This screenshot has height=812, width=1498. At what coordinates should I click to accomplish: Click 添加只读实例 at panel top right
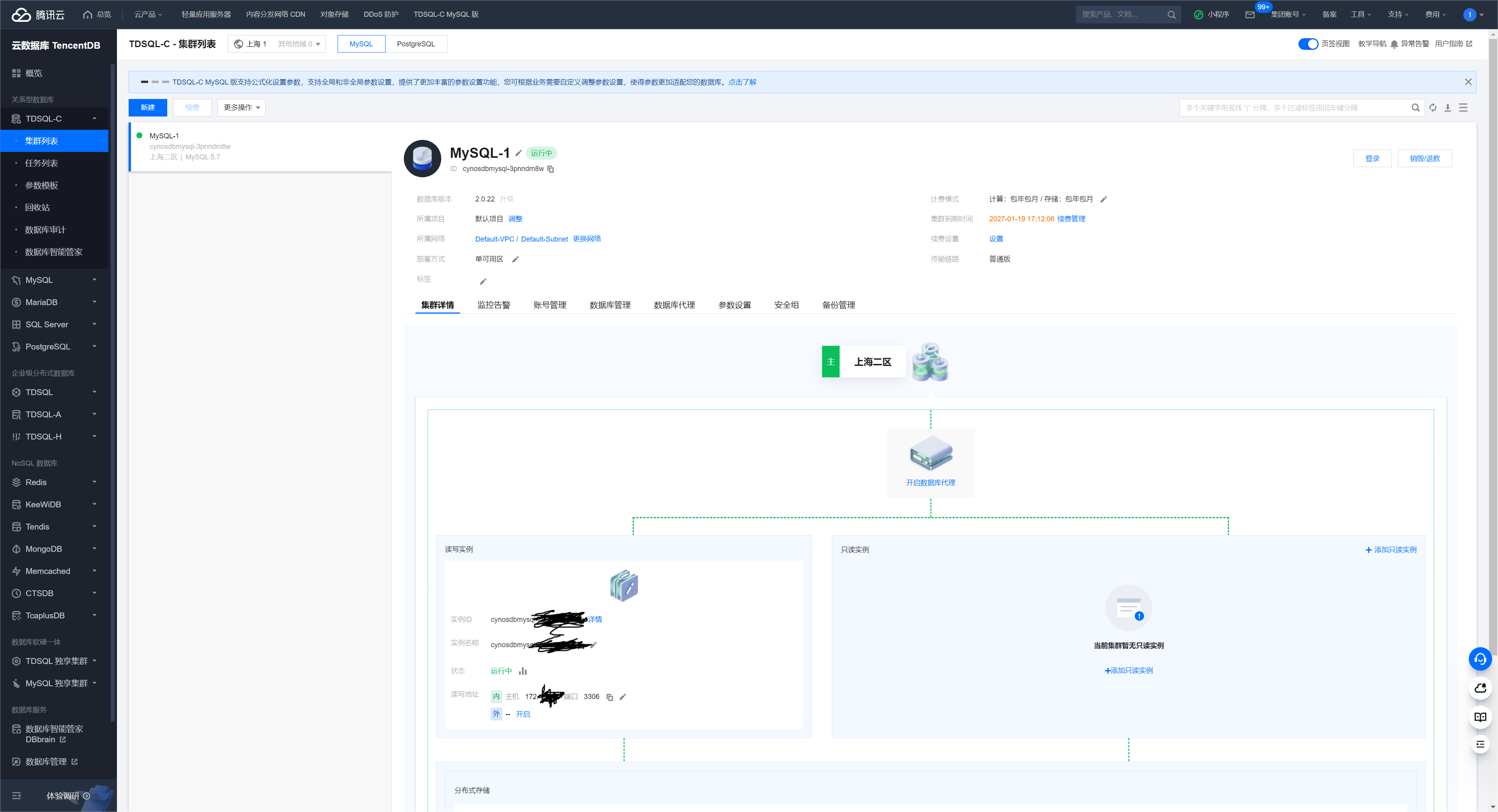click(x=1391, y=550)
